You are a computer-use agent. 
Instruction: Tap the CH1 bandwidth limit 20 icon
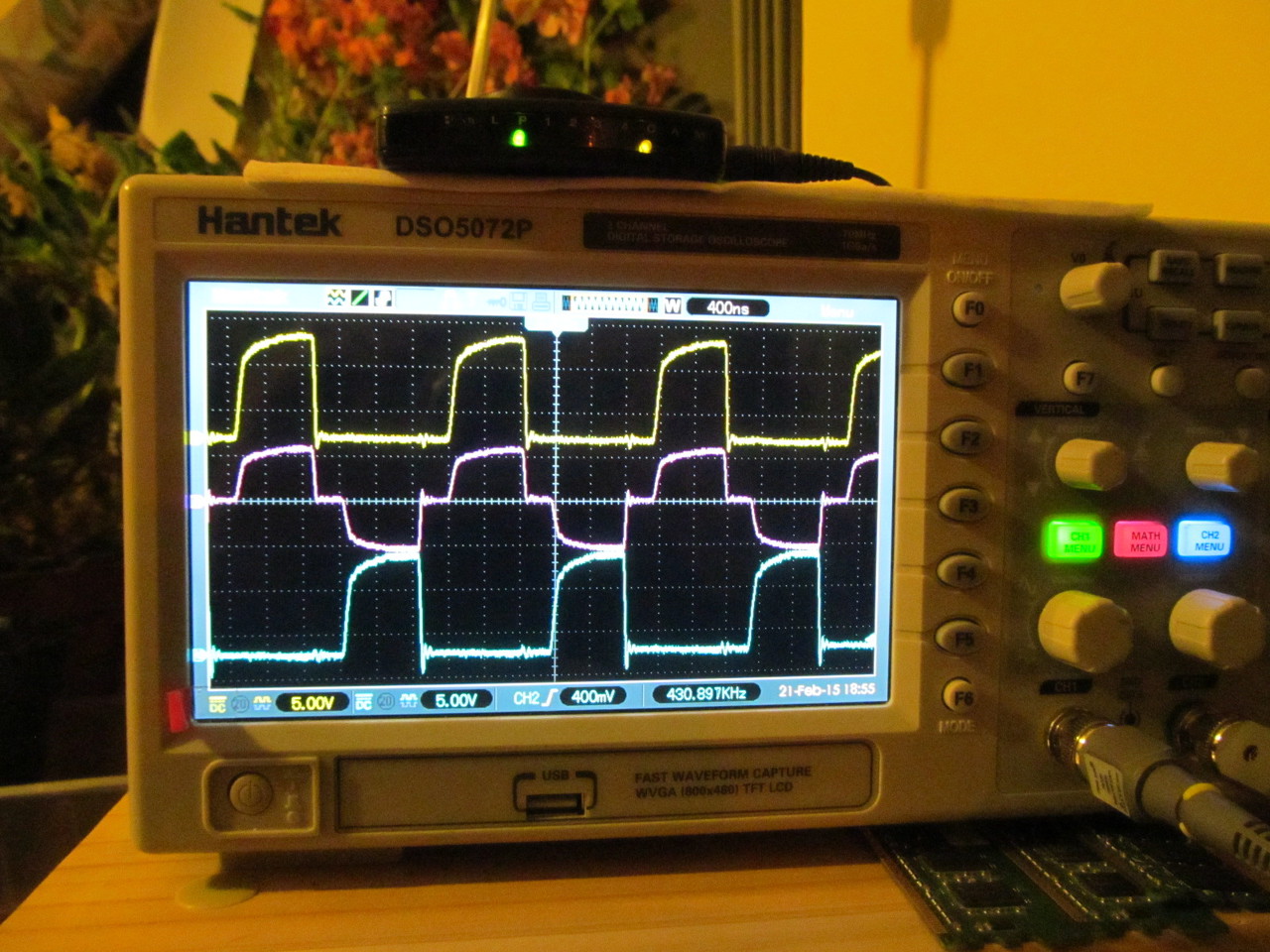[239, 703]
